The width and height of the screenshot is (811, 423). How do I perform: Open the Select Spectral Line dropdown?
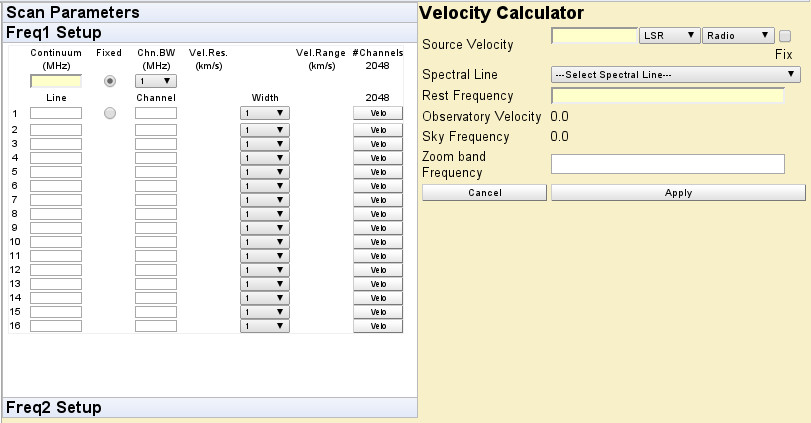676,74
